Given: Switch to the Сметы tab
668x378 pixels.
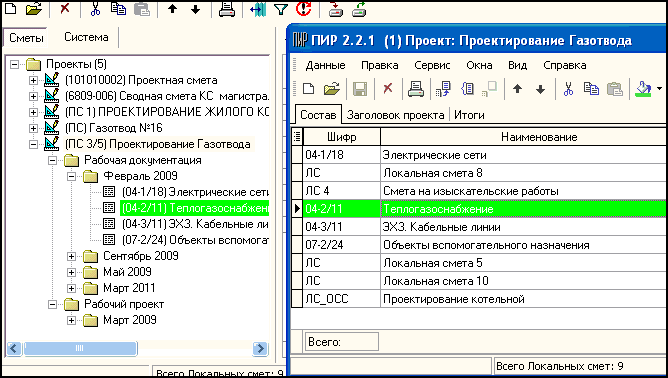Looking at the screenshot, I should 26,38.
